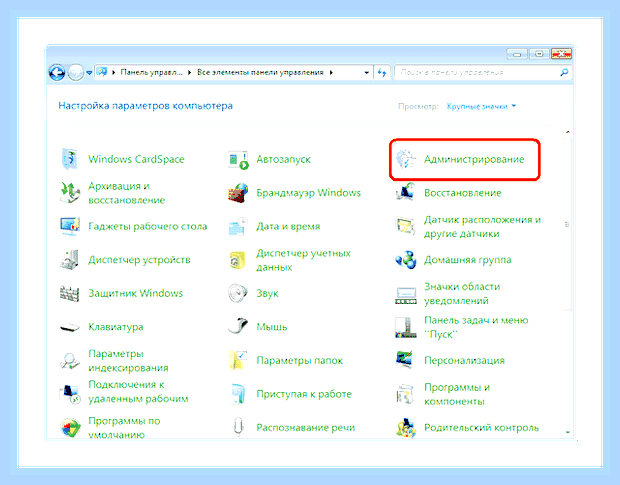Open the Мышь link
The width and height of the screenshot is (620, 485).
pyautogui.click(x=272, y=327)
